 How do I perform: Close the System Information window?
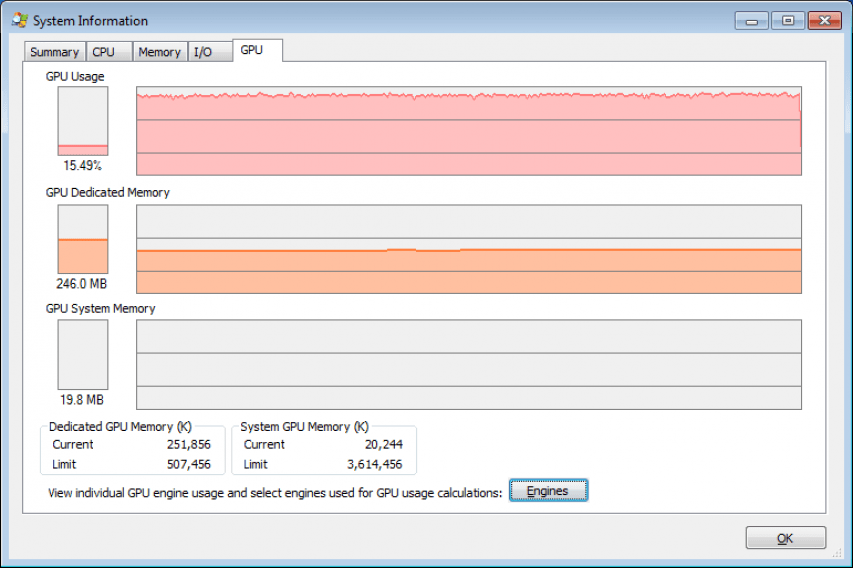tap(825, 21)
